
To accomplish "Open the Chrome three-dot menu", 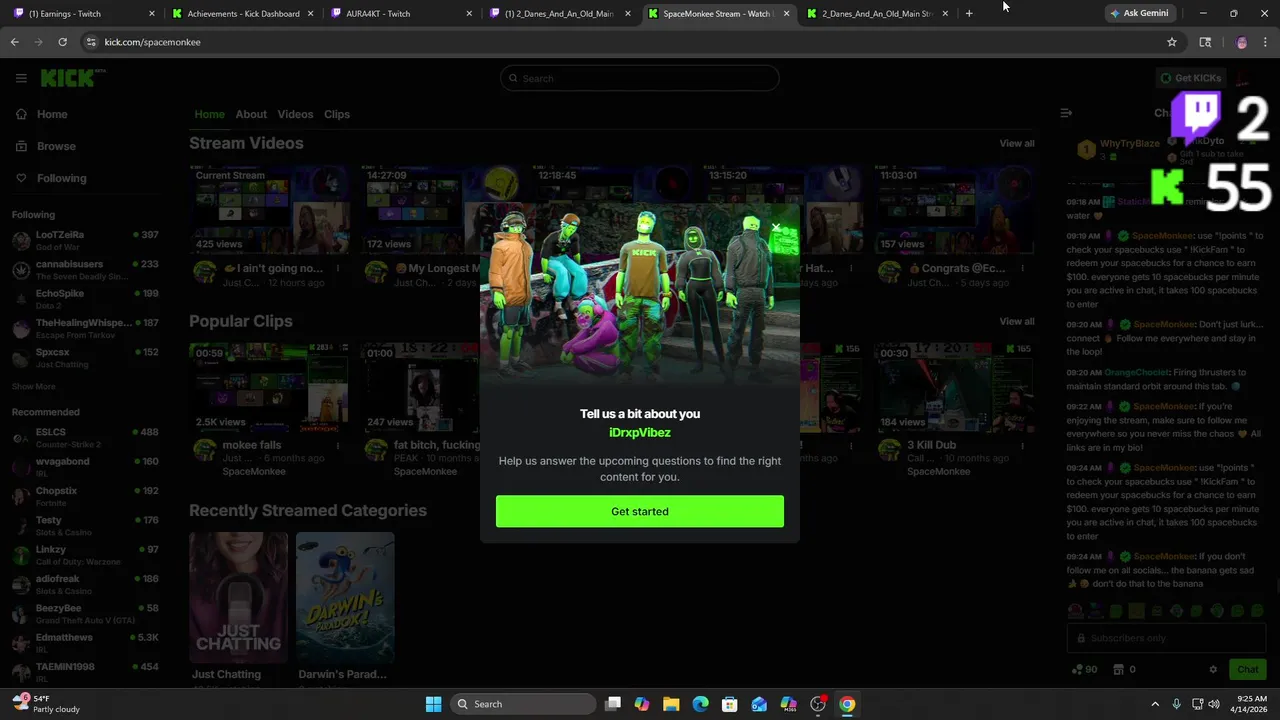I will [x=1266, y=42].
